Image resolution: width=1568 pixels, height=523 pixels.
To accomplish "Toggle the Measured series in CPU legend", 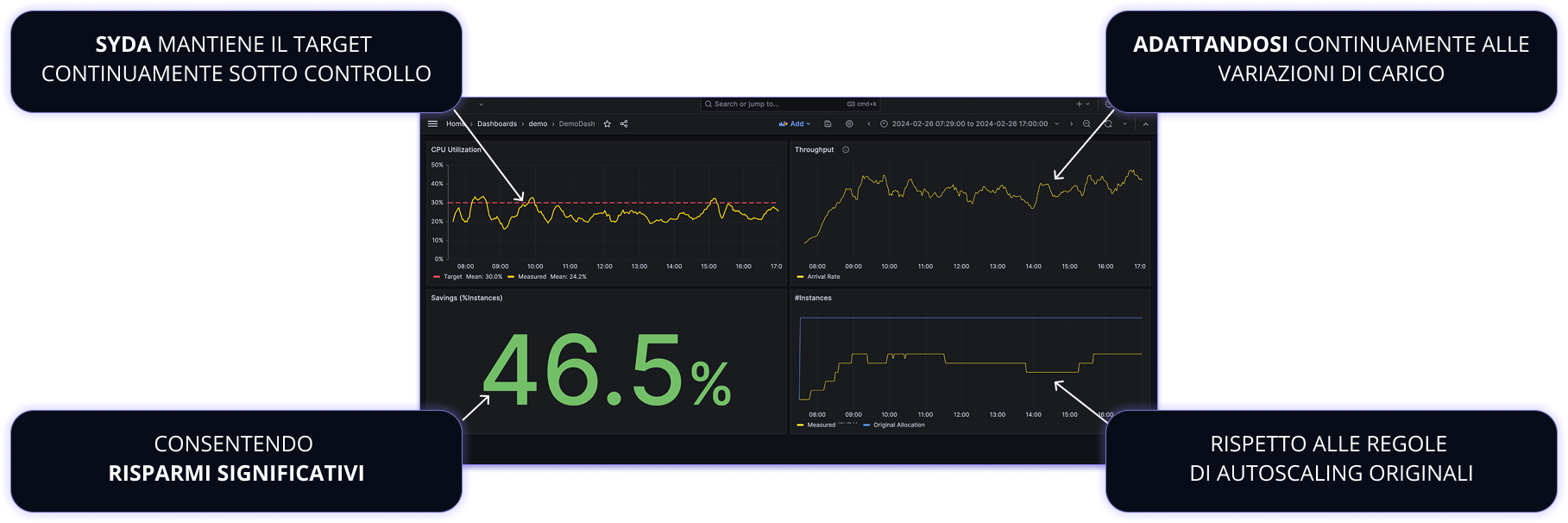I will tap(532, 277).
